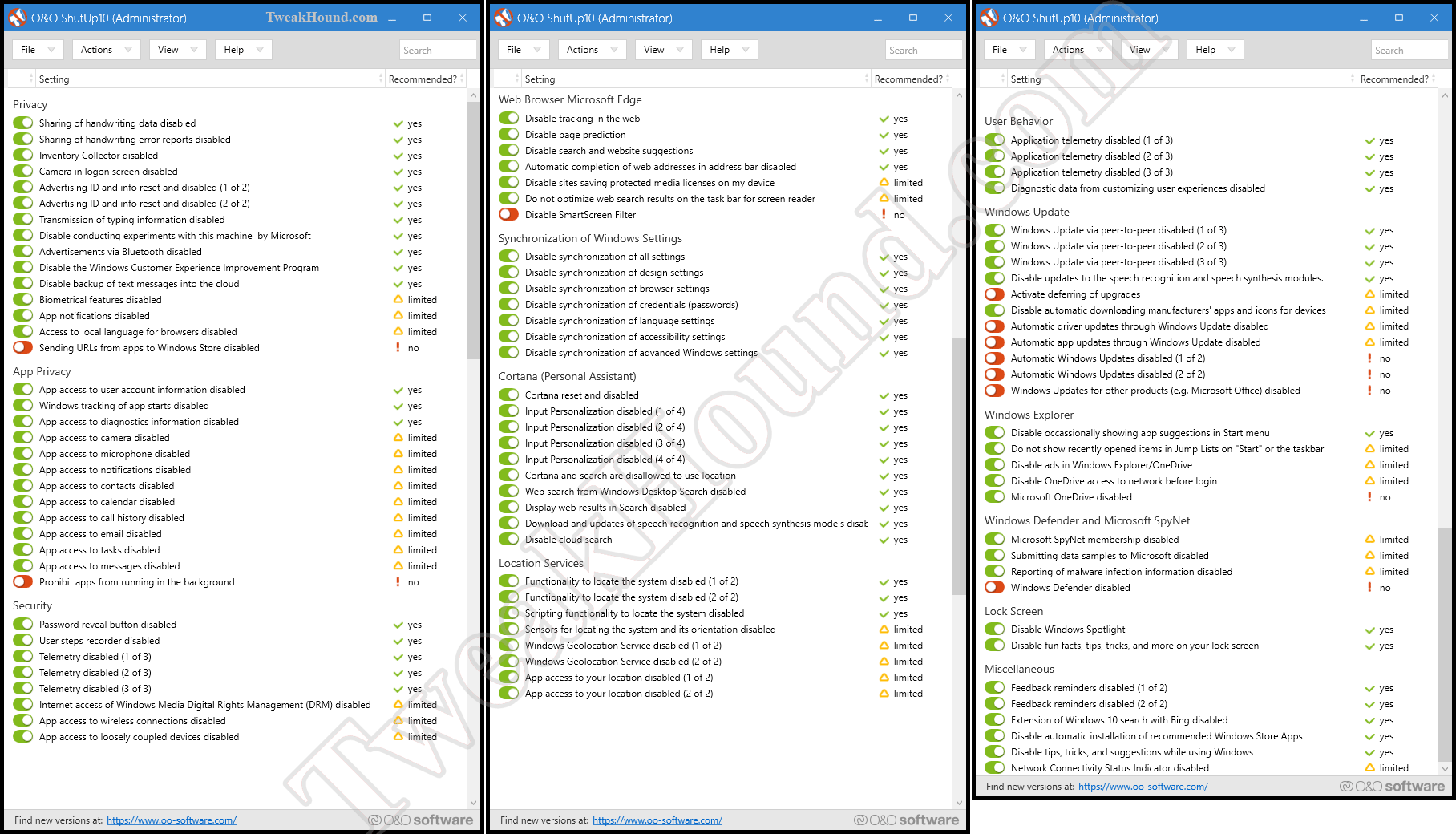Open the File dropdown in the right window
The image size is (1456, 834).
pos(1009,50)
